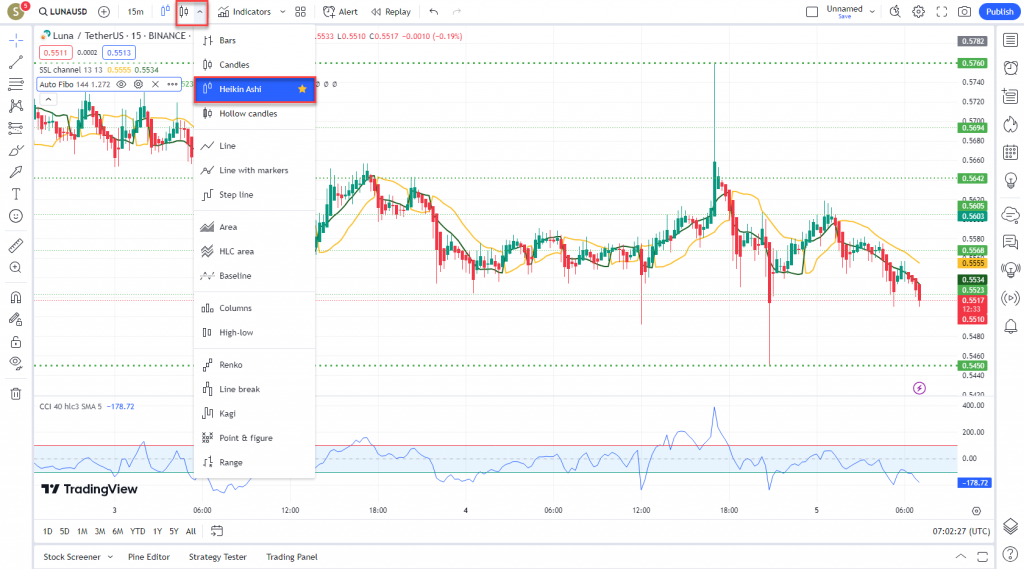
Task: Open the Strategy Tester tab
Action: pyautogui.click(x=217, y=557)
